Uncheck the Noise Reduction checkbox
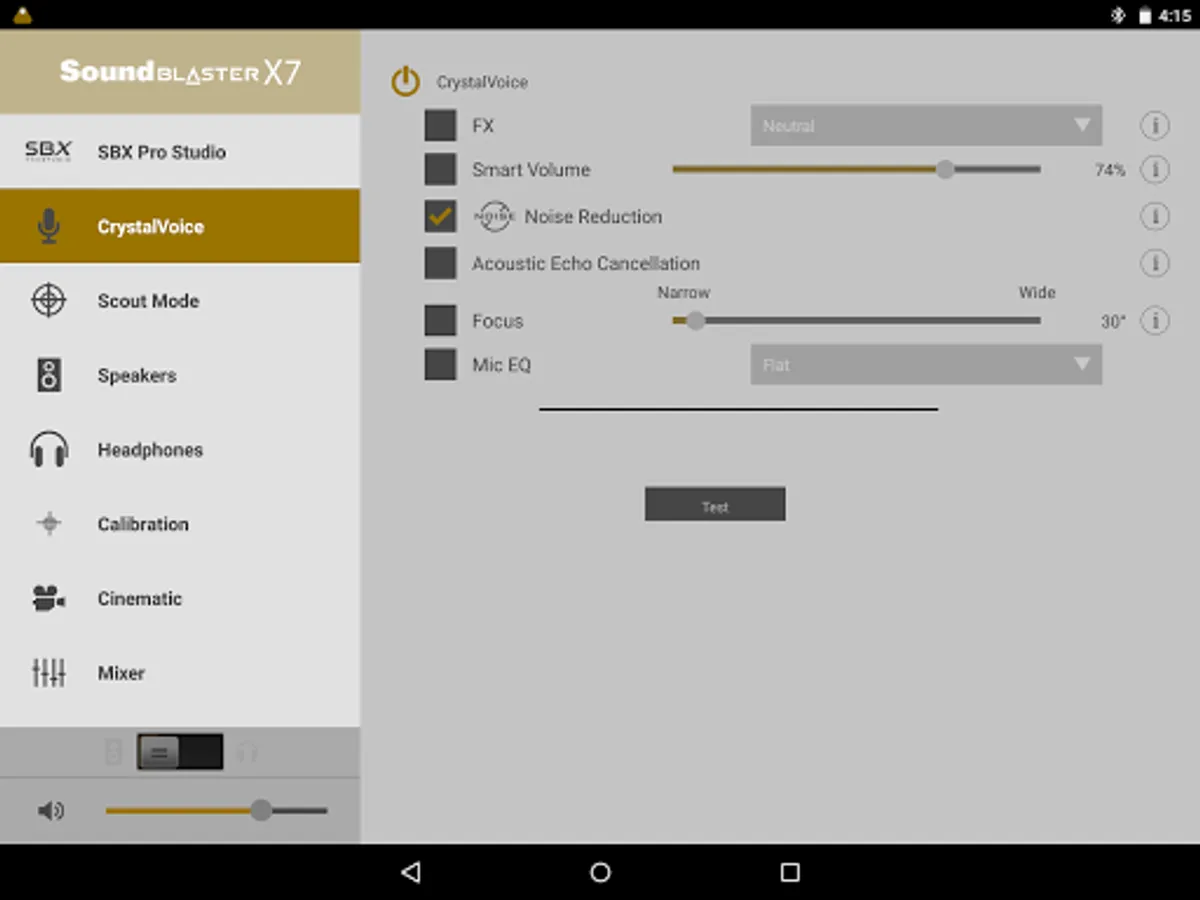 click(x=440, y=216)
